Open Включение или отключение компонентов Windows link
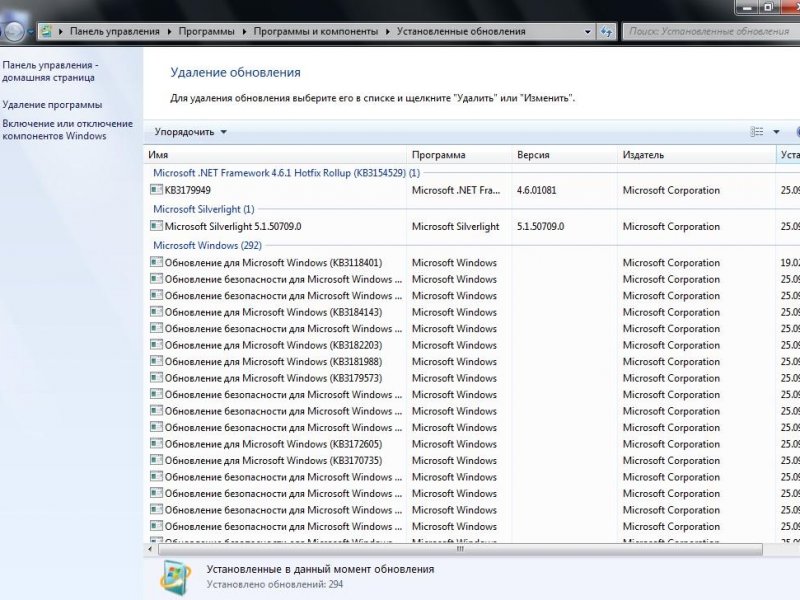The width and height of the screenshot is (800, 600). (x=67, y=130)
